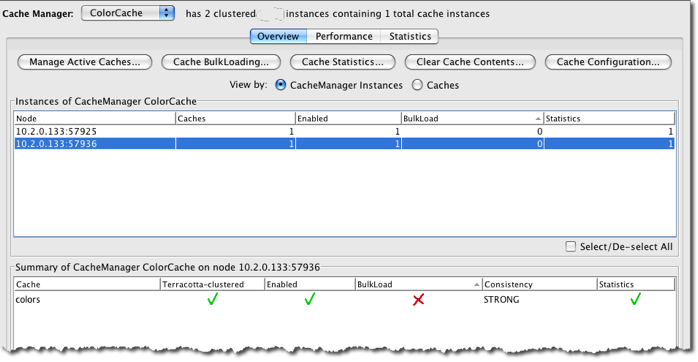Screen dimensions: 698x362
Task: Sort instances table by Node column
Action: [94, 118]
